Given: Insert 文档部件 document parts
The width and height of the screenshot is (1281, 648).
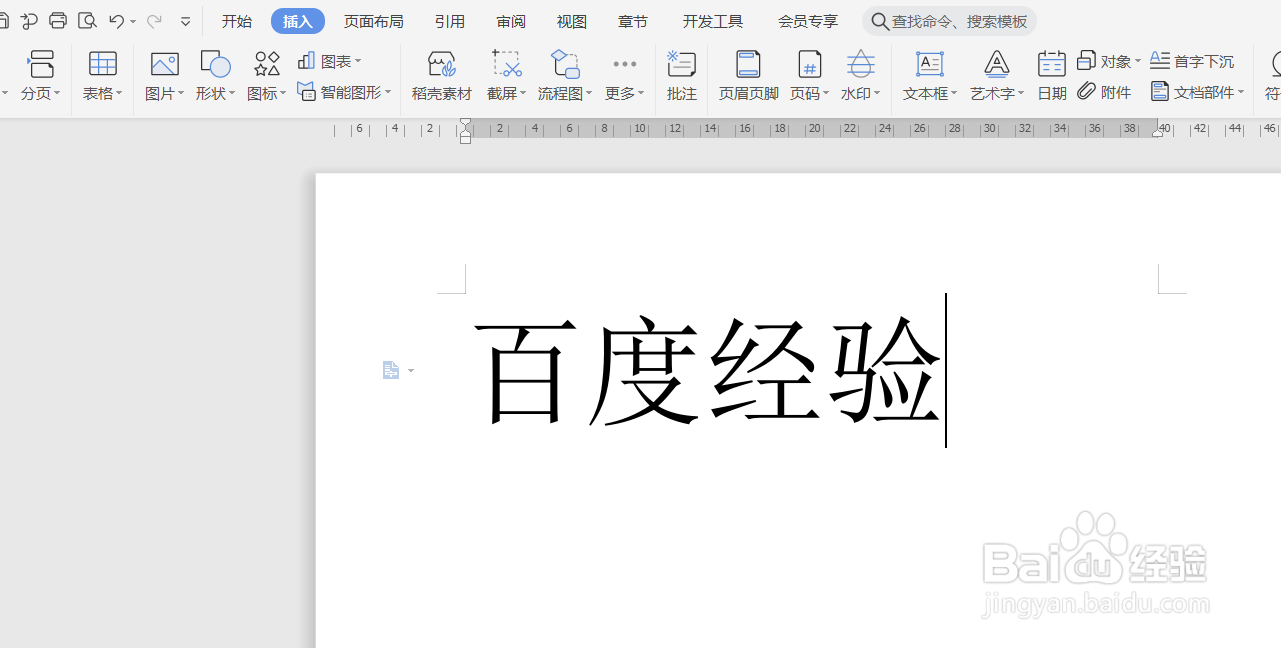Looking at the screenshot, I should point(1197,92).
